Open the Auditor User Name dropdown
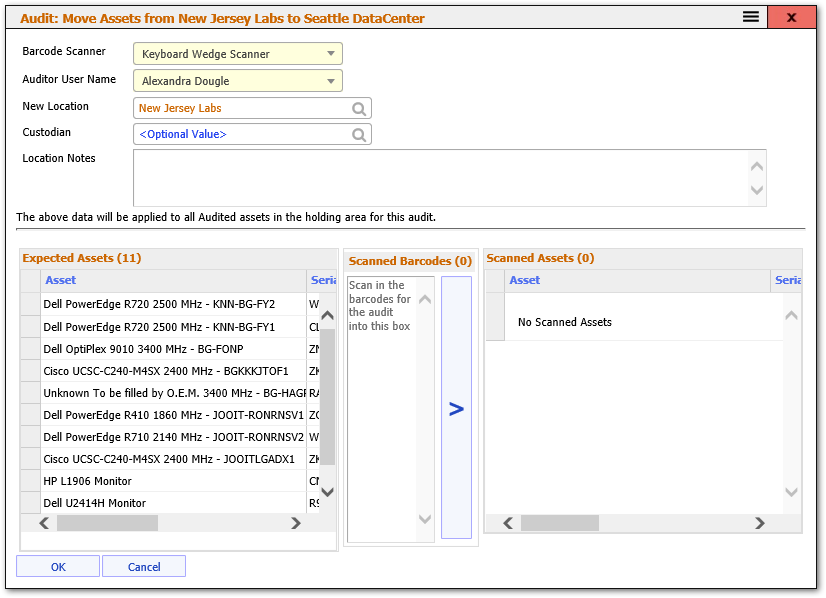This screenshot has height=598, width=826. point(332,80)
